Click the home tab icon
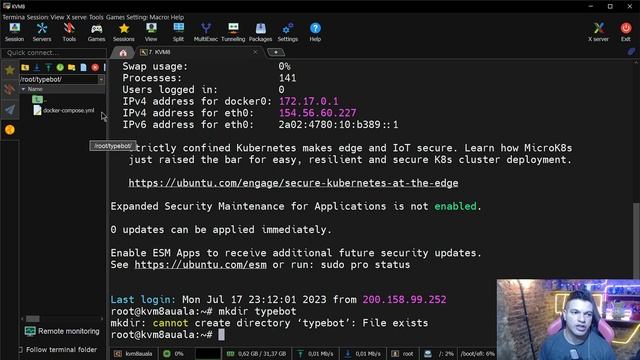Viewport: 640px width, 360px height. point(123,53)
